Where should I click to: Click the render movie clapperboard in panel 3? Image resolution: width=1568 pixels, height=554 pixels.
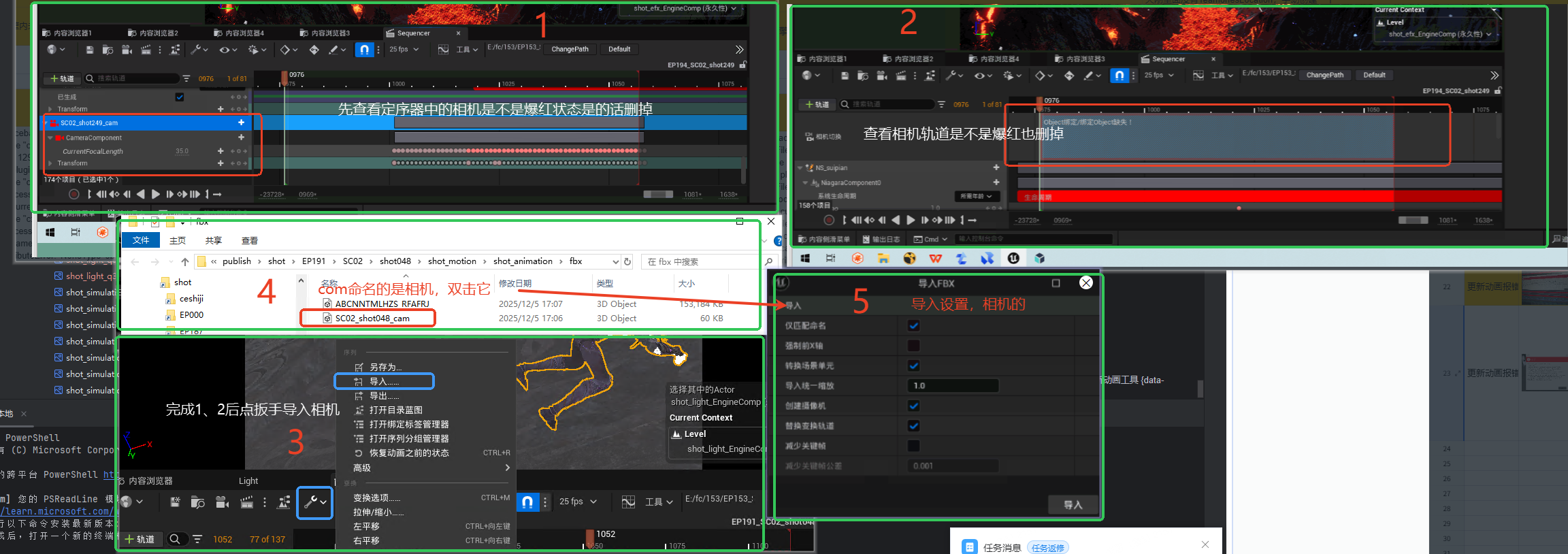pyautogui.click(x=246, y=502)
